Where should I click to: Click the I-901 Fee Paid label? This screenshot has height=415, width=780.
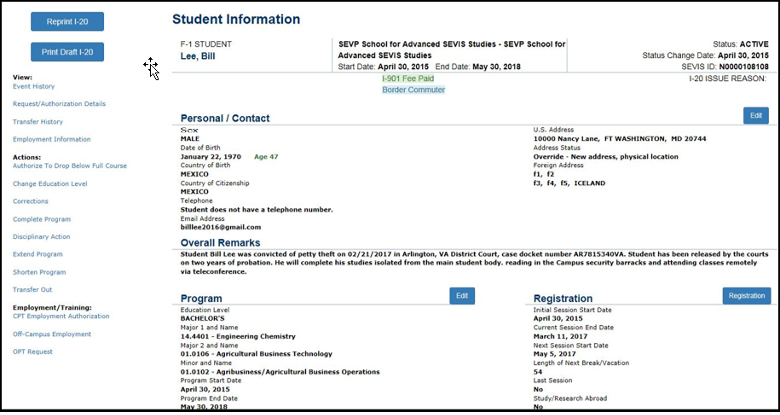[408, 78]
